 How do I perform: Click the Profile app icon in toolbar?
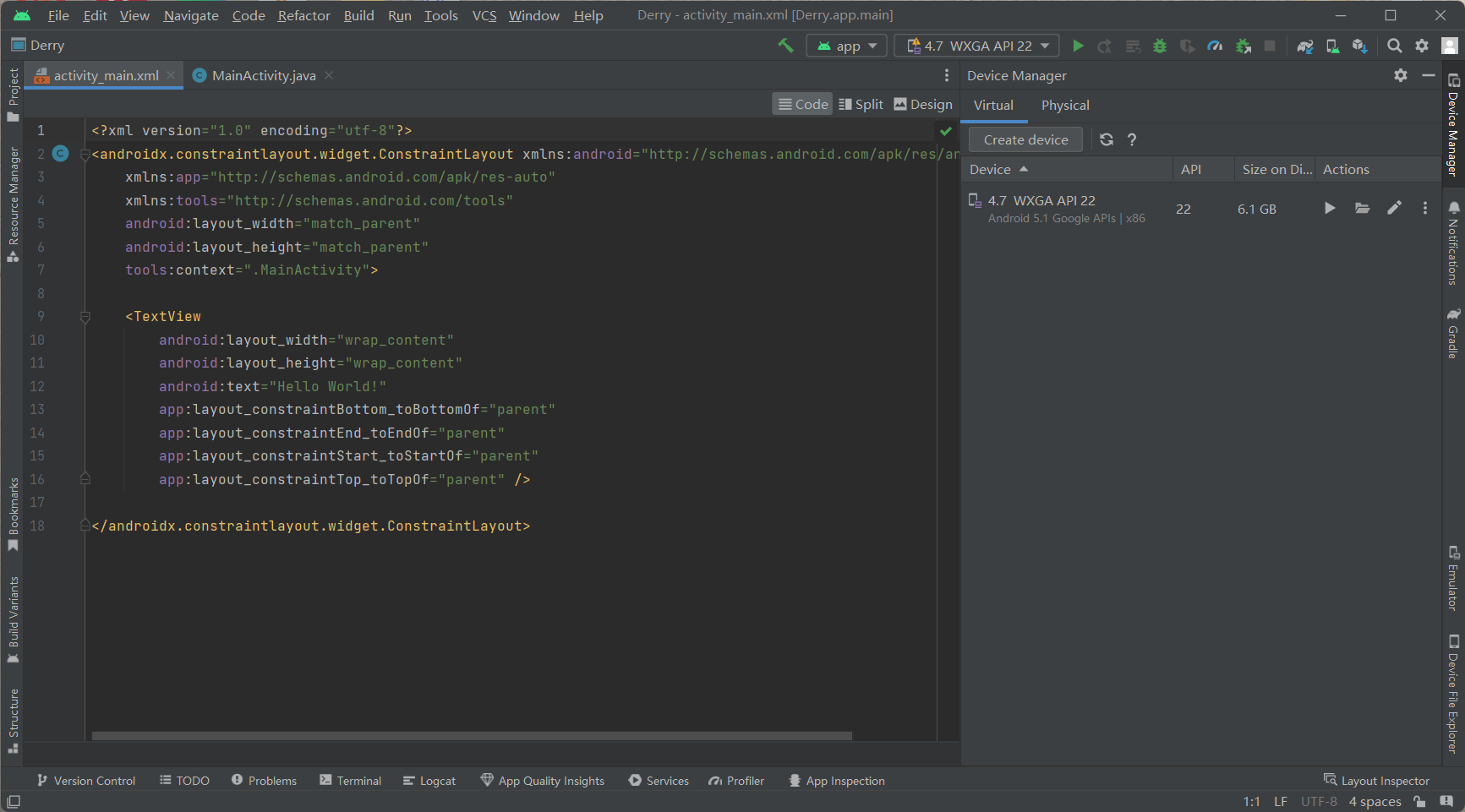pyautogui.click(x=1215, y=46)
